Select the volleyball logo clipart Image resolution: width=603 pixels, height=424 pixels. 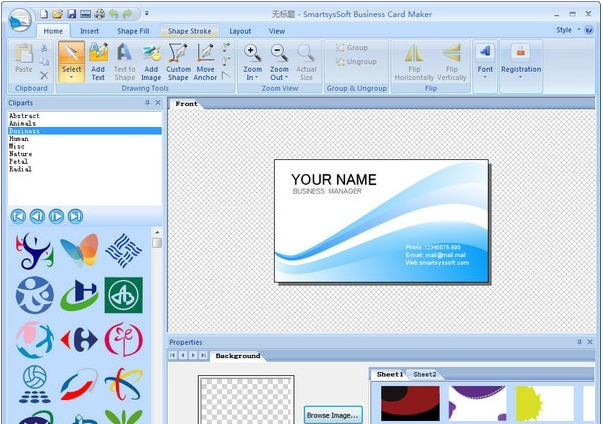[35, 384]
